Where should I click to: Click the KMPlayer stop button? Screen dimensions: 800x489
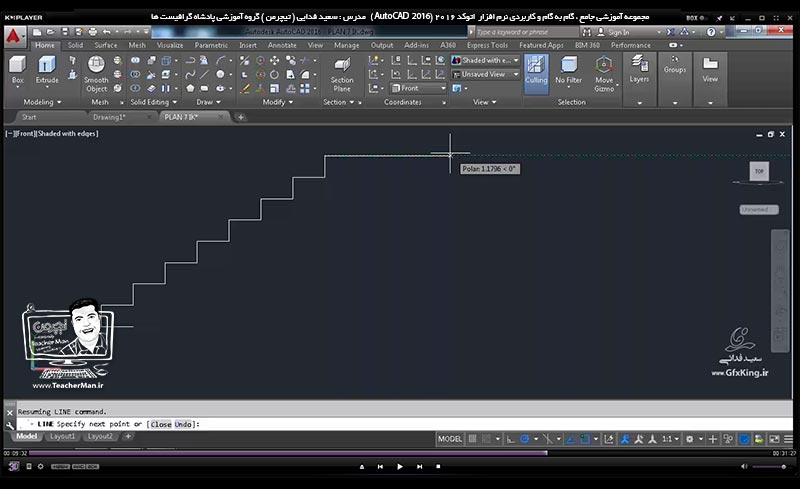[x=438, y=467]
